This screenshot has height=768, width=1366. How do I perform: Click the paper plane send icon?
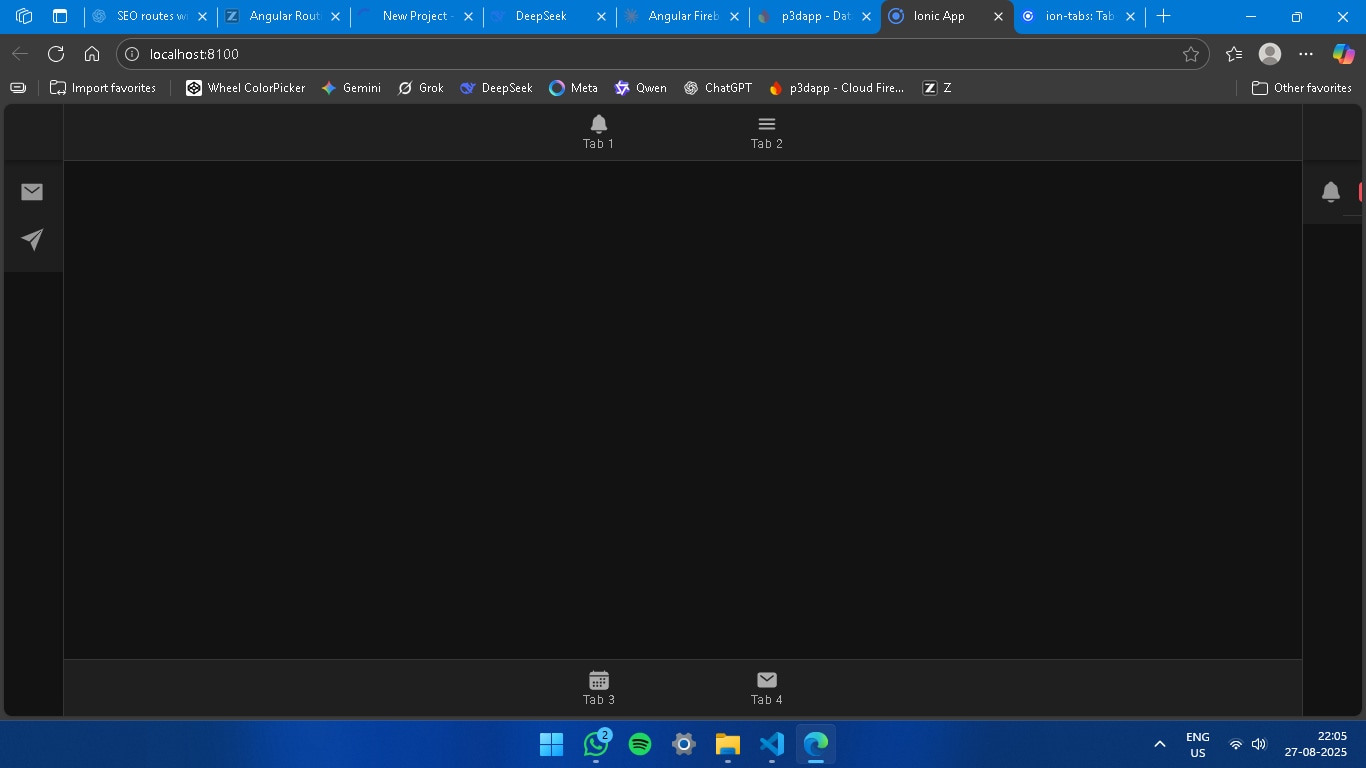coord(32,239)
